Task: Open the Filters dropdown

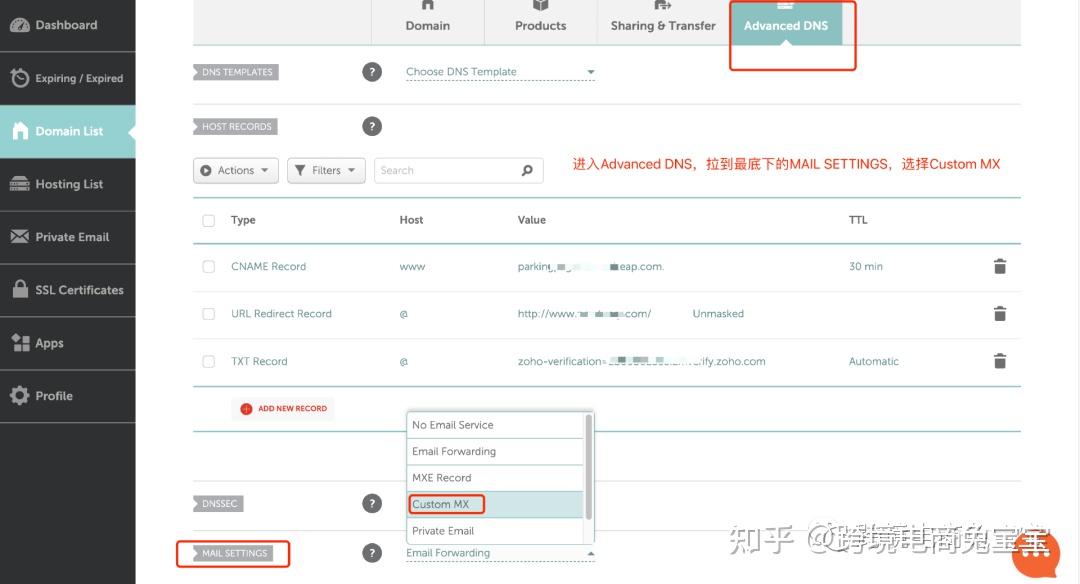Action: [x=326, y=171]
